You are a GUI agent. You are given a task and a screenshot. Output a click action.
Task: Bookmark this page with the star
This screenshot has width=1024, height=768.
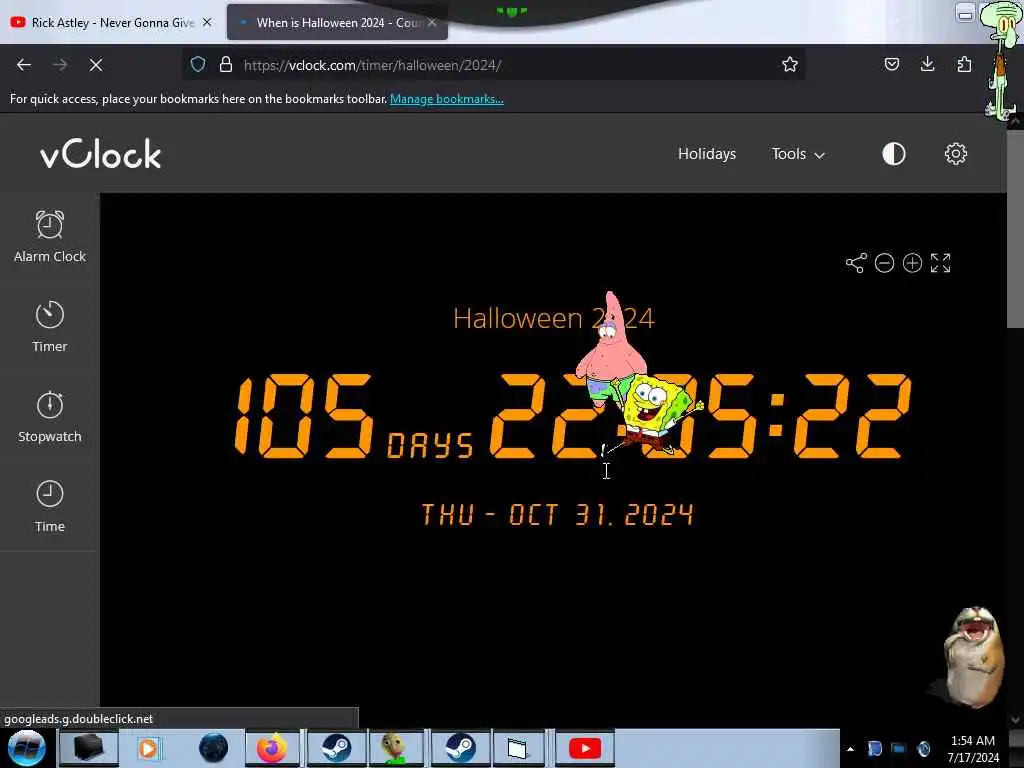click(790, 65)
